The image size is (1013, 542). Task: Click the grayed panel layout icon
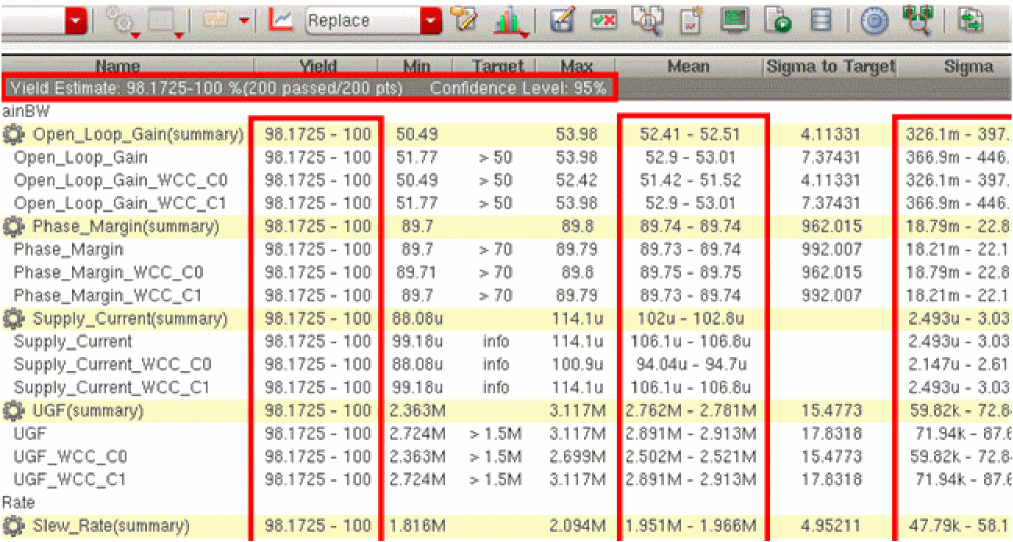point(165,22)
